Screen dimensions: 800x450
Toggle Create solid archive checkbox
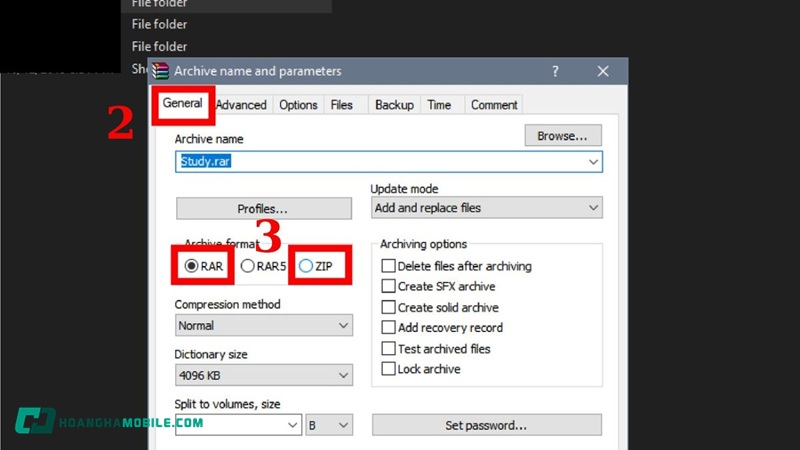(x=389, y=308)
